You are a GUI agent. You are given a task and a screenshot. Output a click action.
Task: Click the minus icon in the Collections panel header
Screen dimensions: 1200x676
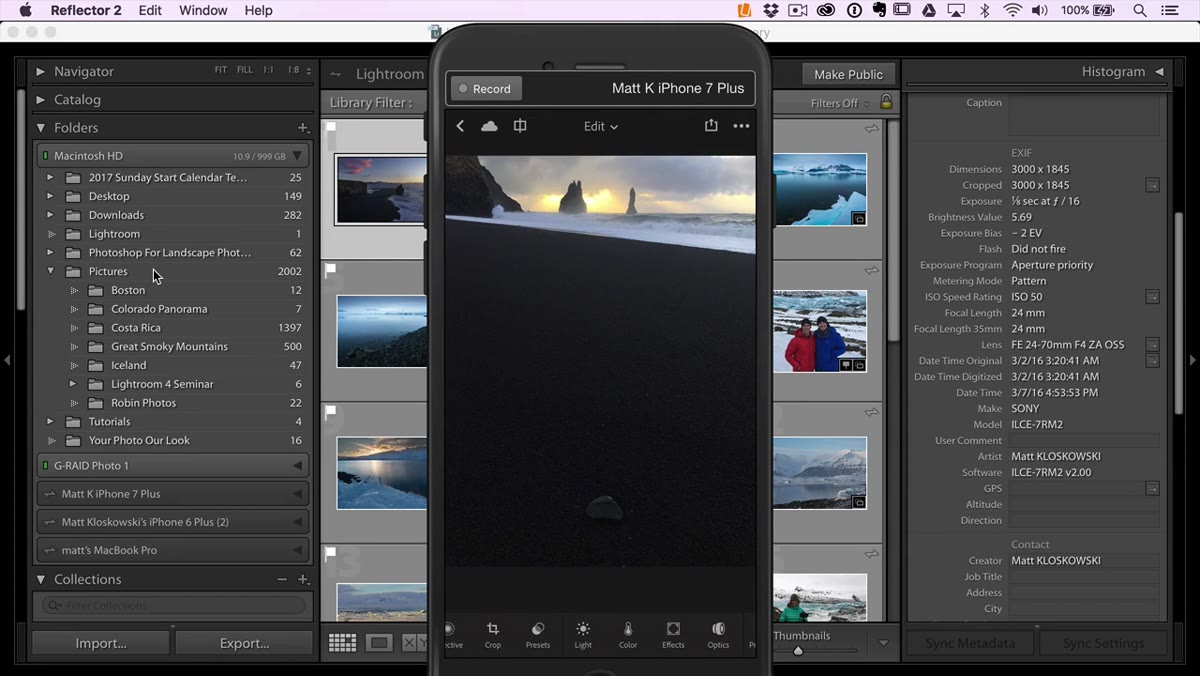(282, 580)
